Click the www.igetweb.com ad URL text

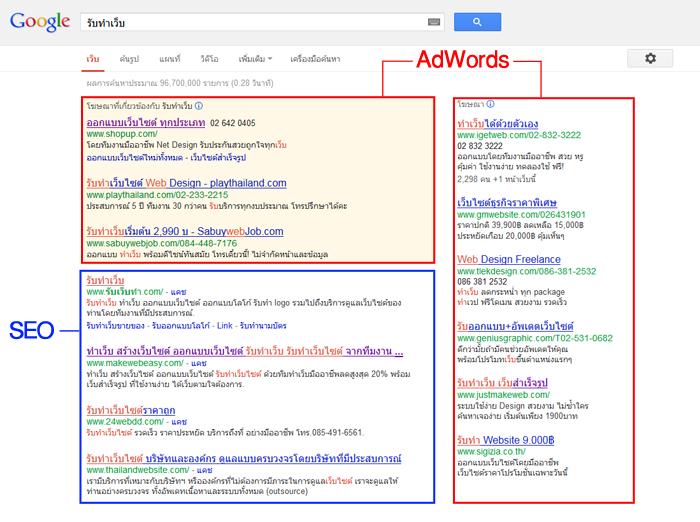[519, 135]
